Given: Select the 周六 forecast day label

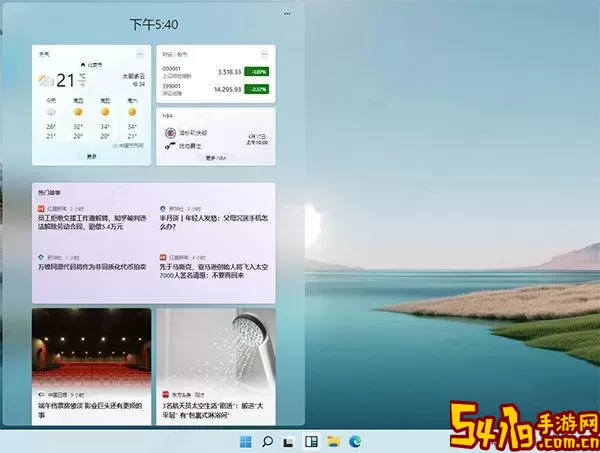Looking at the screenshot, I should coord(132,100).
